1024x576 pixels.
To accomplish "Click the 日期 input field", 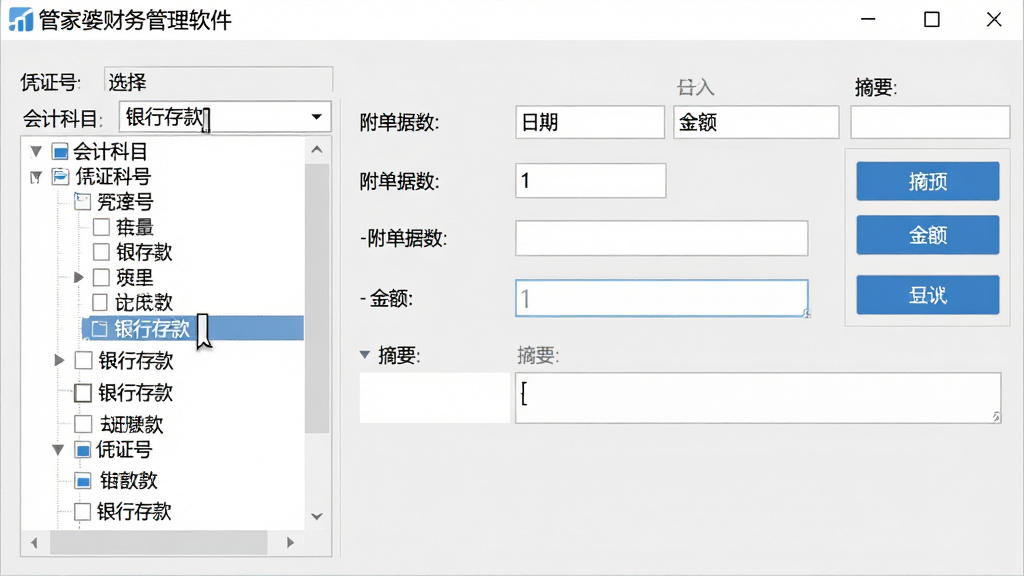I will click(590, 122).
